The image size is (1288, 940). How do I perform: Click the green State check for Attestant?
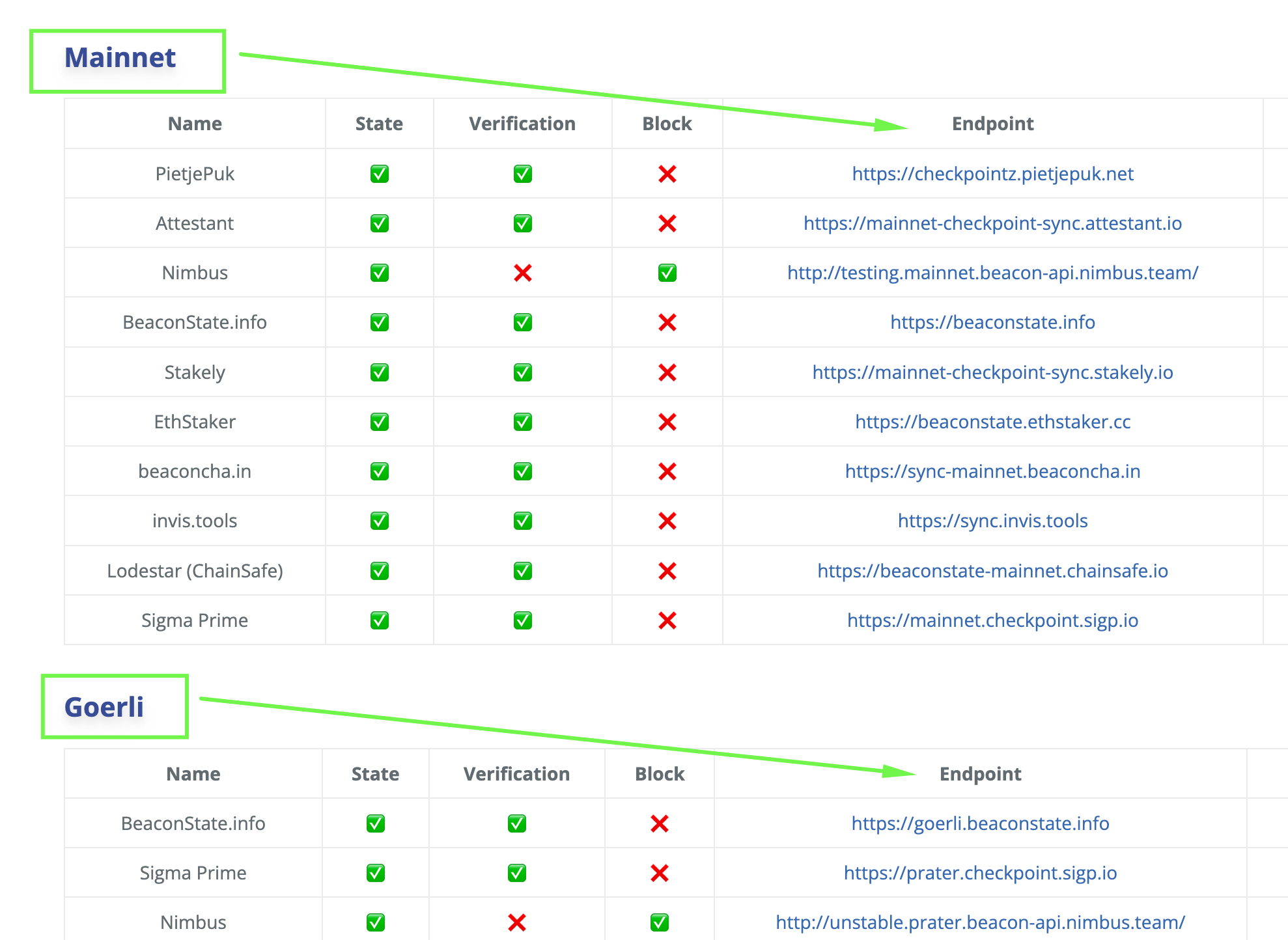pos(380,223)
